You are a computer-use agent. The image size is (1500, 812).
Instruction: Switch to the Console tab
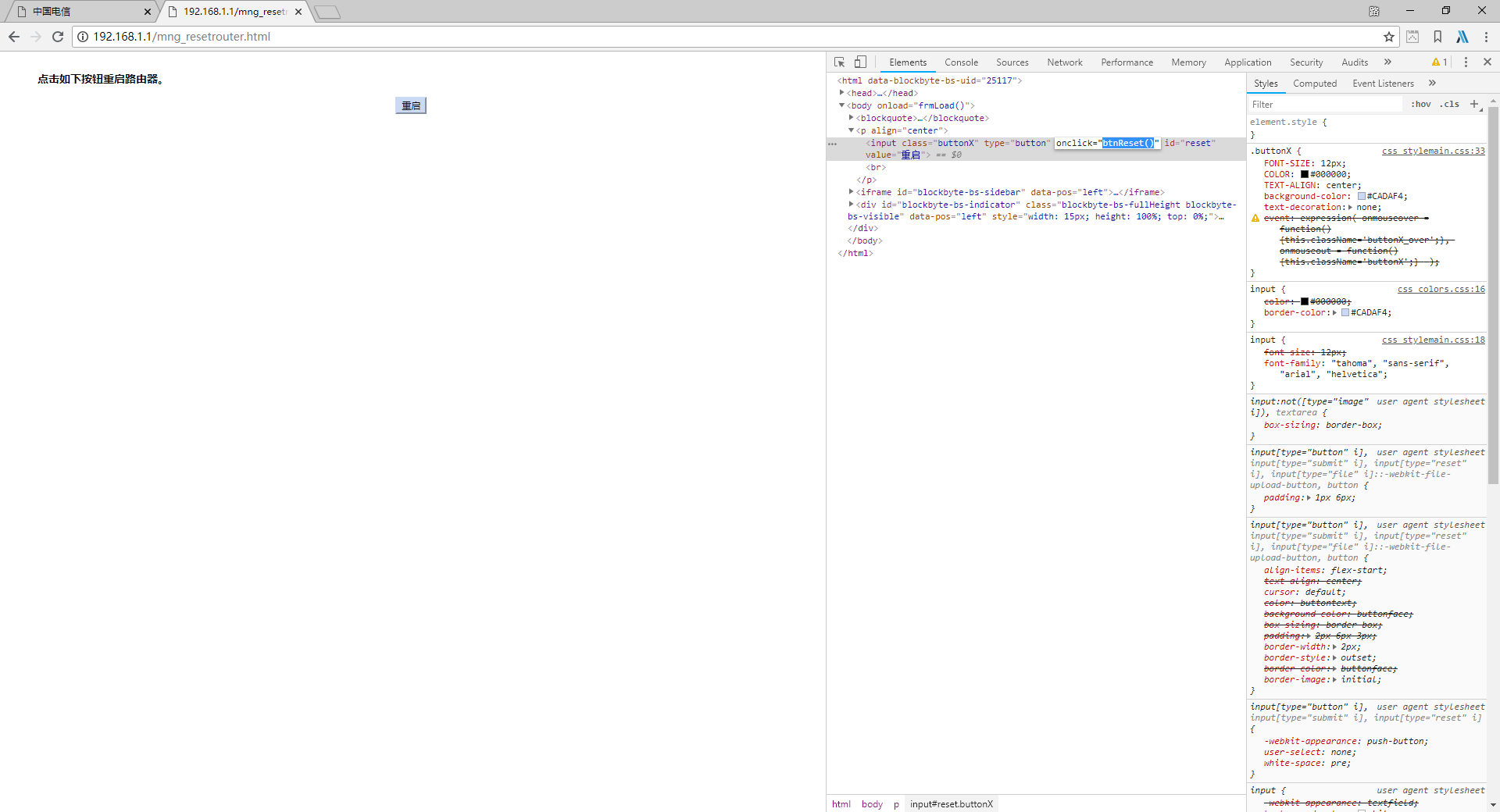coord(961,62)
